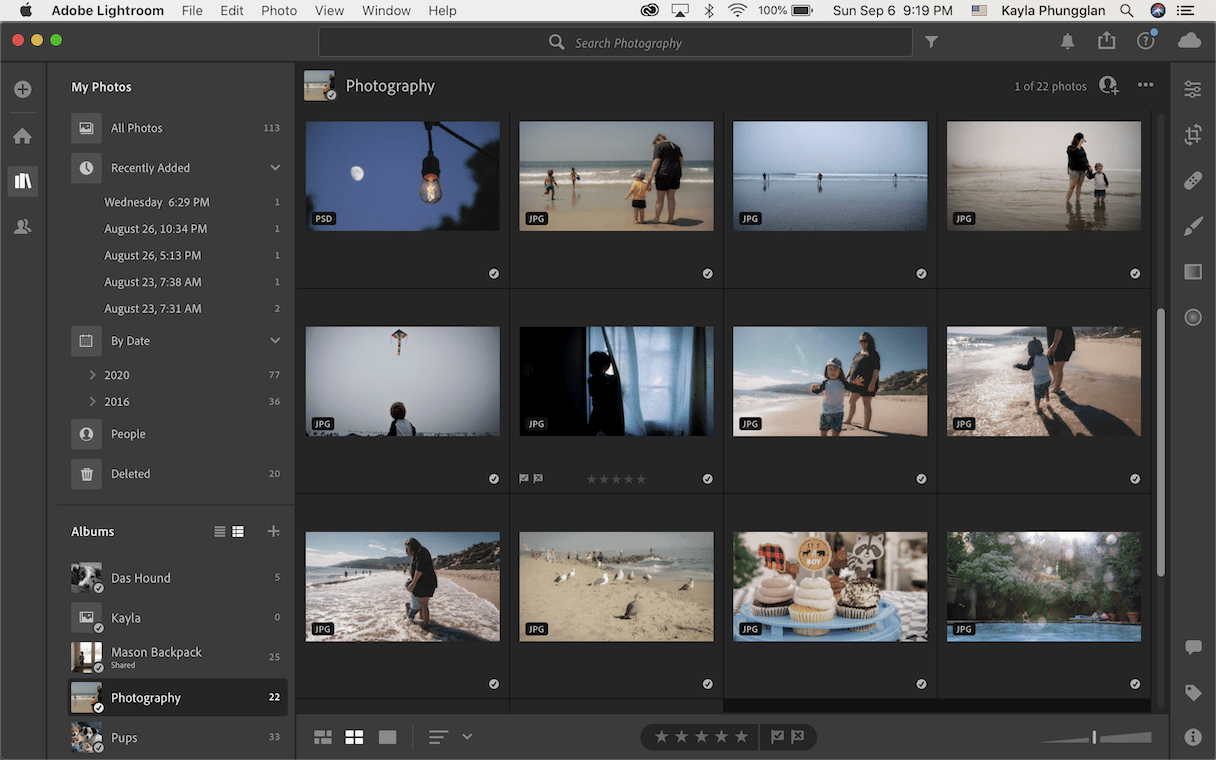Open the Edit sliders panel
This screenshot has height=760, width=1216.
click(1192, 89)
